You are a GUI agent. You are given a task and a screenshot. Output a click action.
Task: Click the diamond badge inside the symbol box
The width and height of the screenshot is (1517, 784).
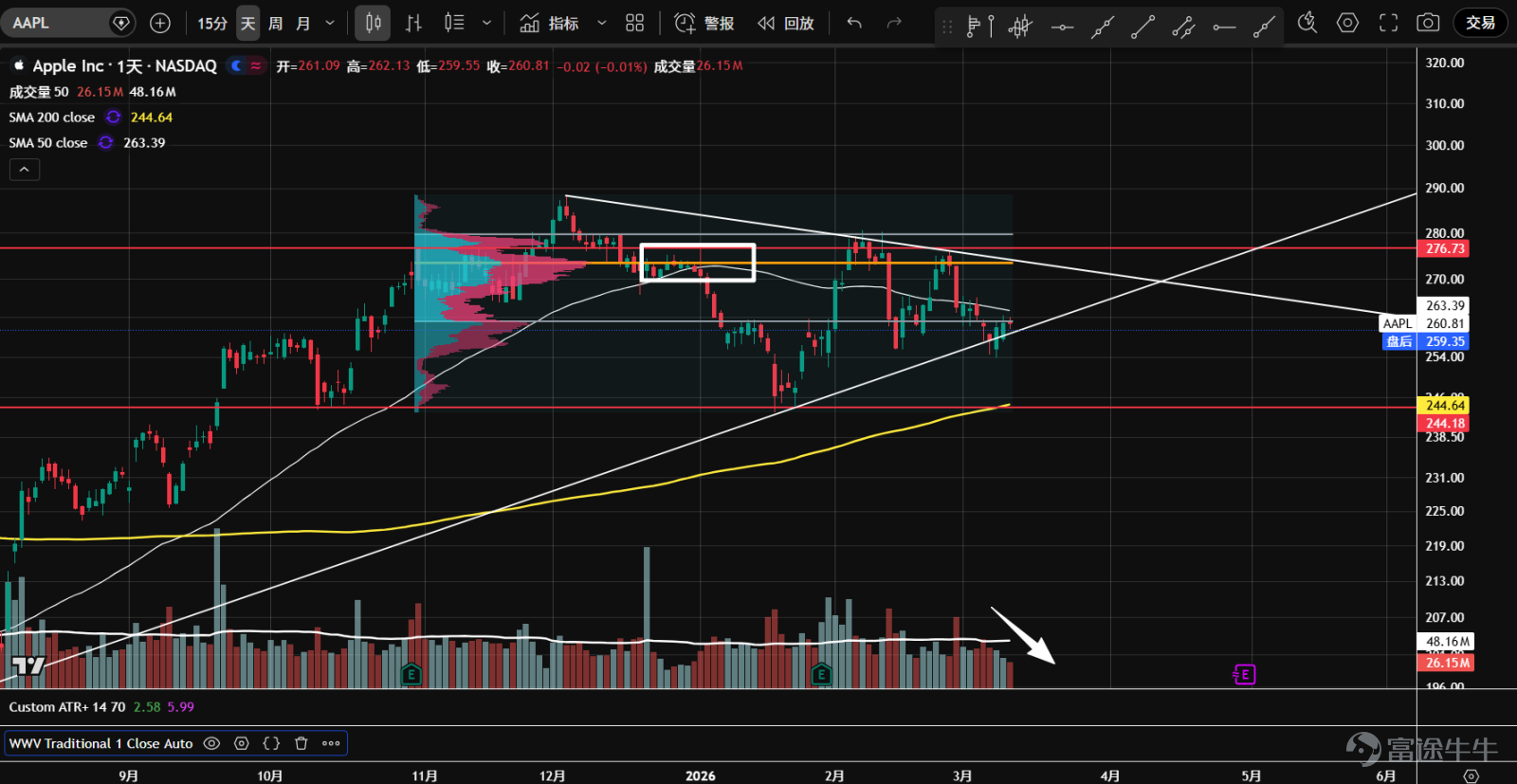point(121,23)
